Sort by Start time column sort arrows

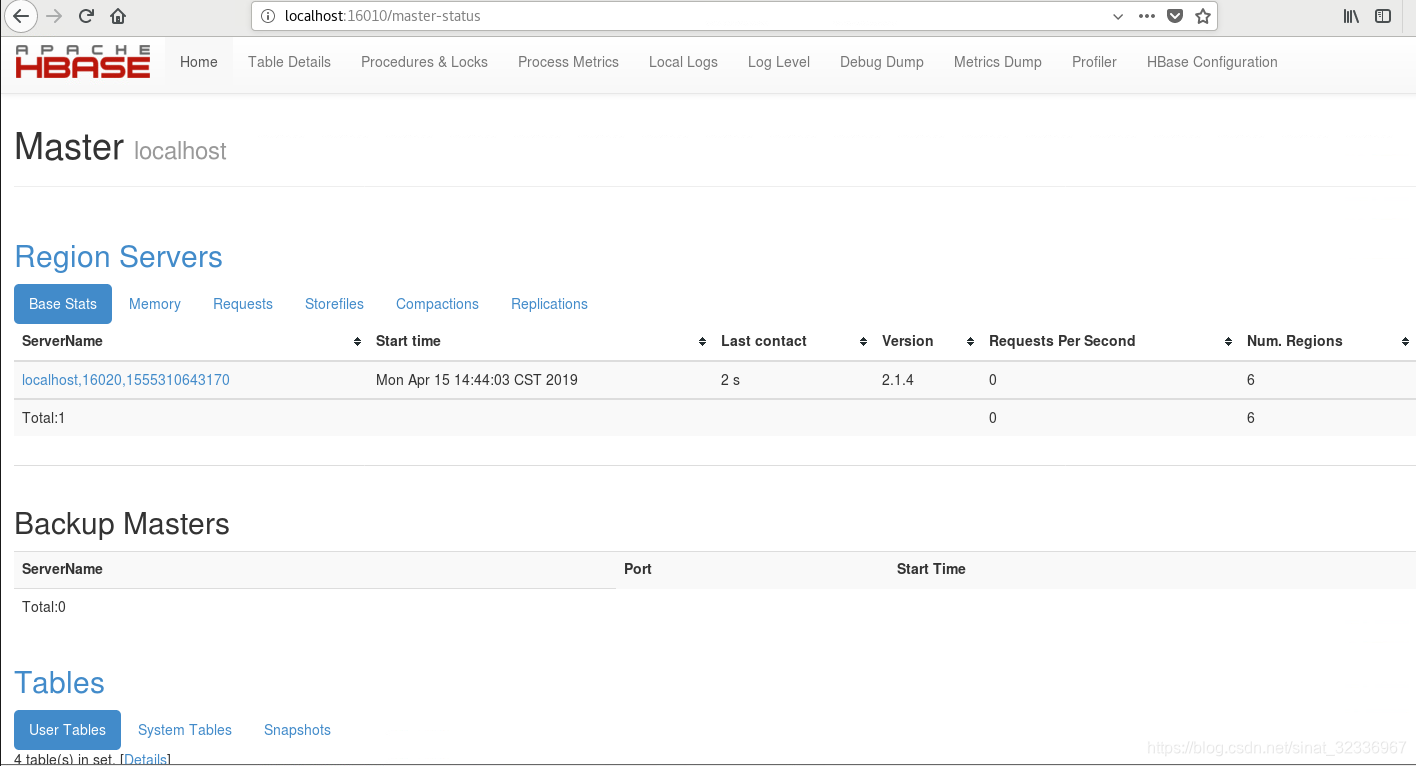[x=703, y=342]
